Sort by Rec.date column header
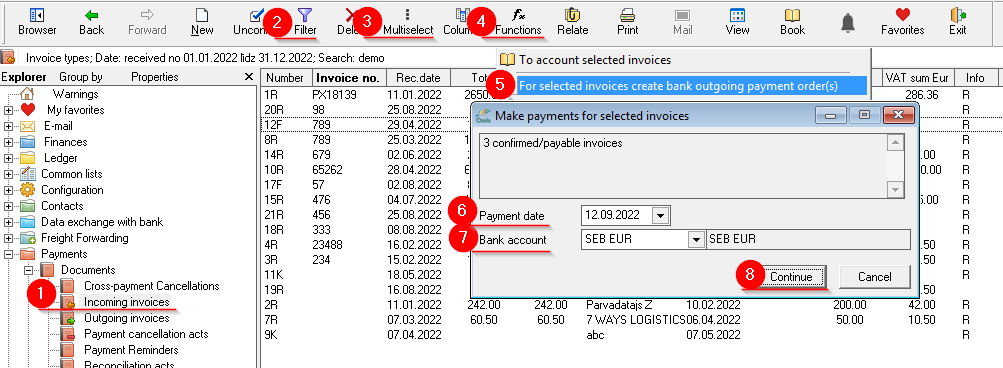This screenshot has width=1003, height=368. (418, 78)
